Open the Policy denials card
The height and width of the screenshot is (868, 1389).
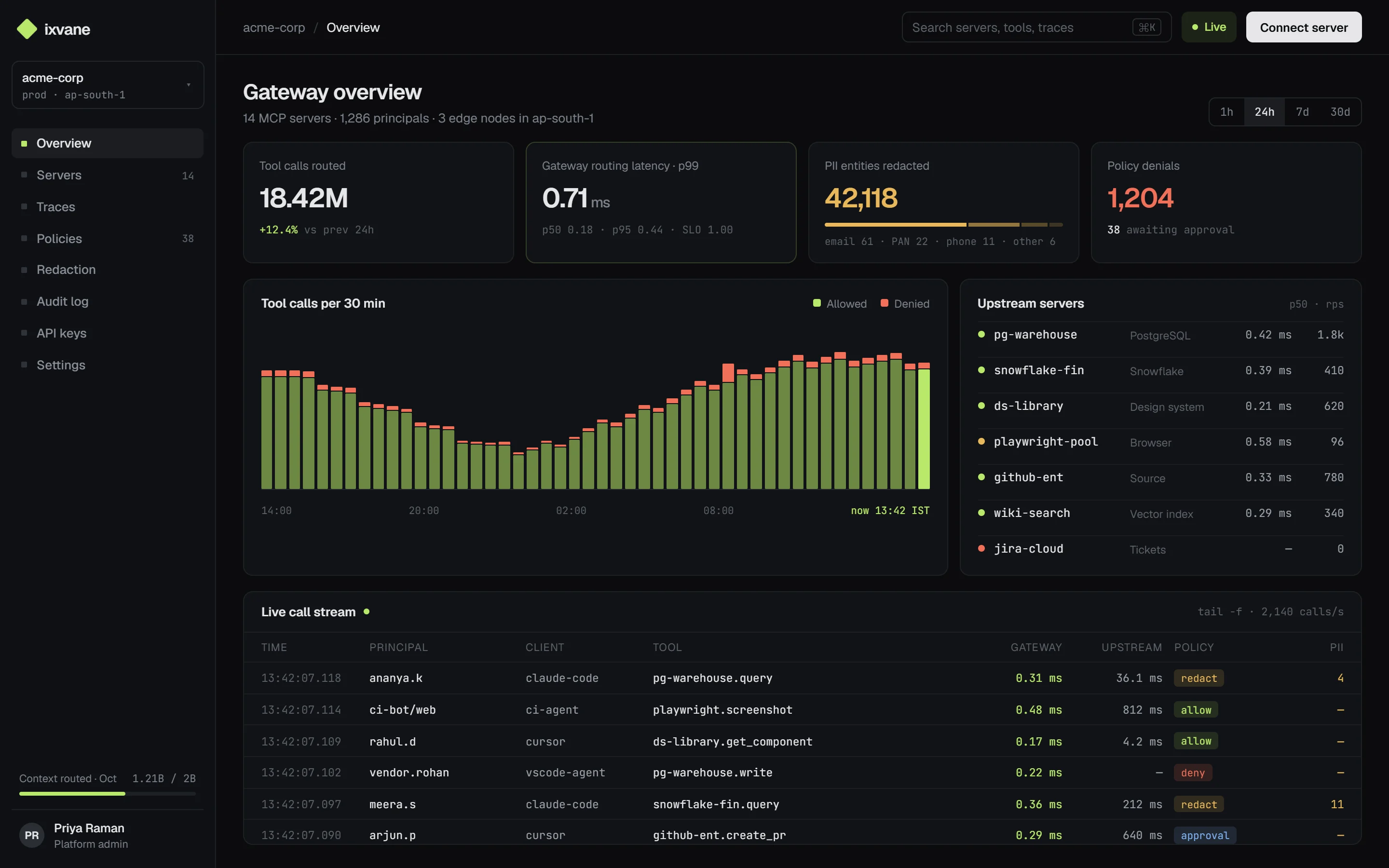(1226, 203)
